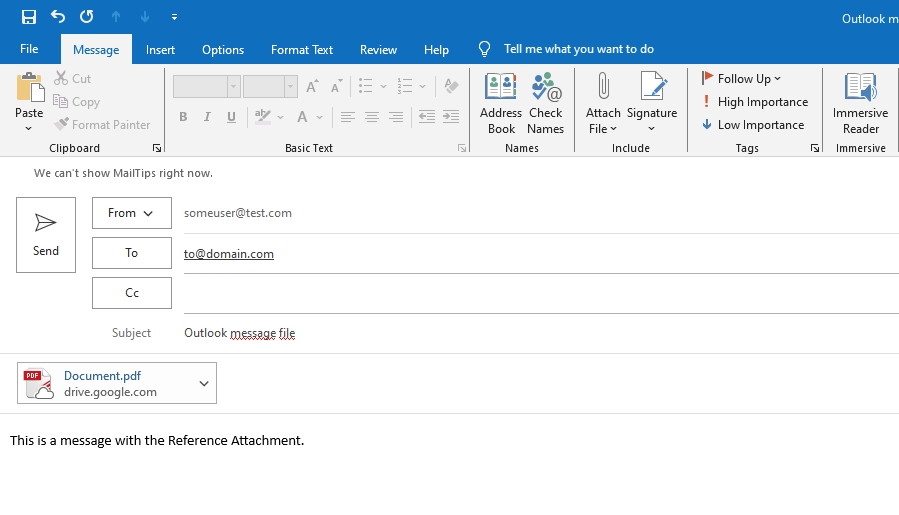899x515 pixels.
Task: Undo the last action
Action: point(58,17)
